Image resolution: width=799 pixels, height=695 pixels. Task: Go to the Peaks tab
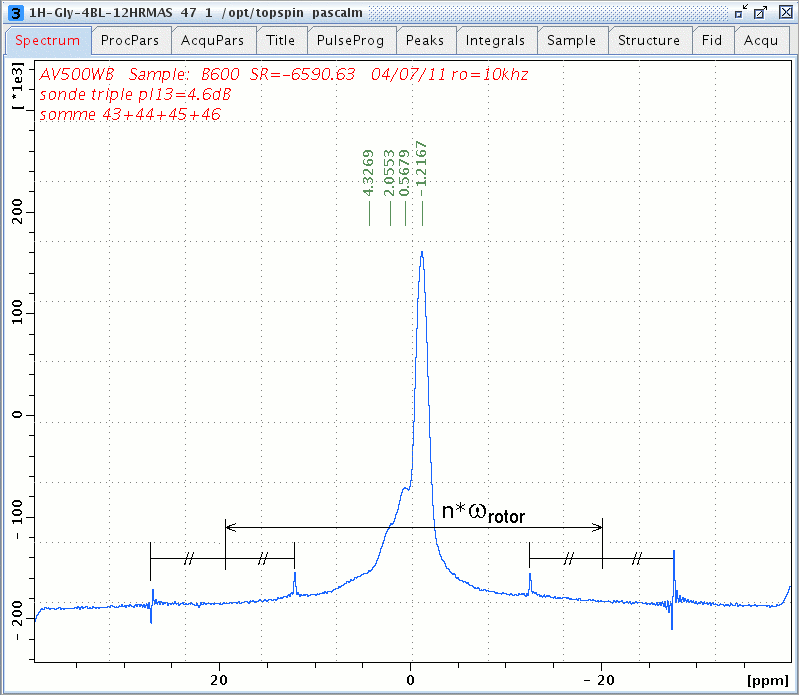click(x=426, y=41)
